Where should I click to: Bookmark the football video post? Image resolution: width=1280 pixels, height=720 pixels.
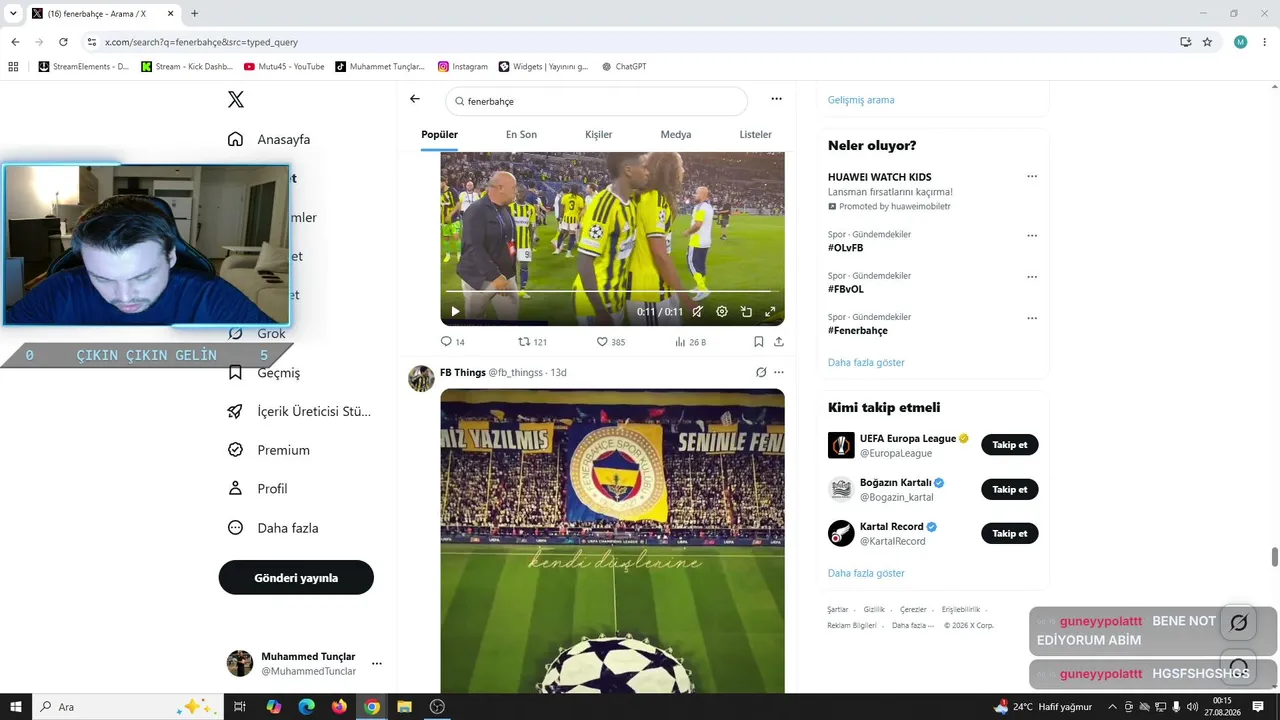coord(759,342)
